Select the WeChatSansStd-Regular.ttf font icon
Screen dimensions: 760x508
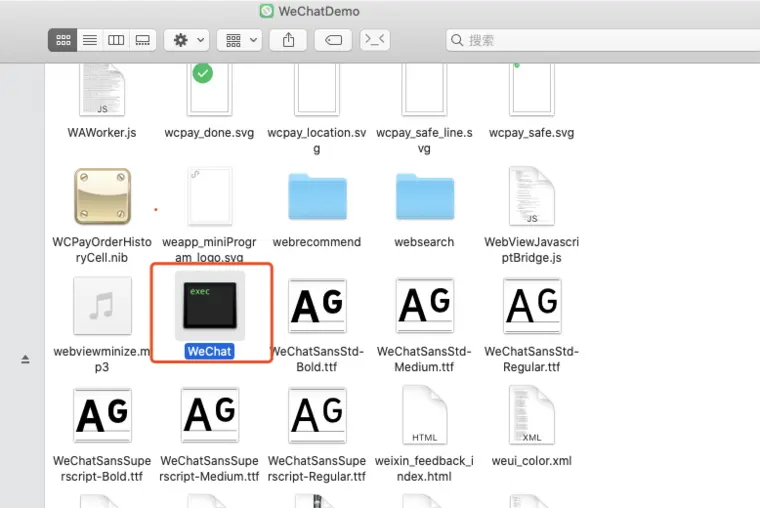532,306
